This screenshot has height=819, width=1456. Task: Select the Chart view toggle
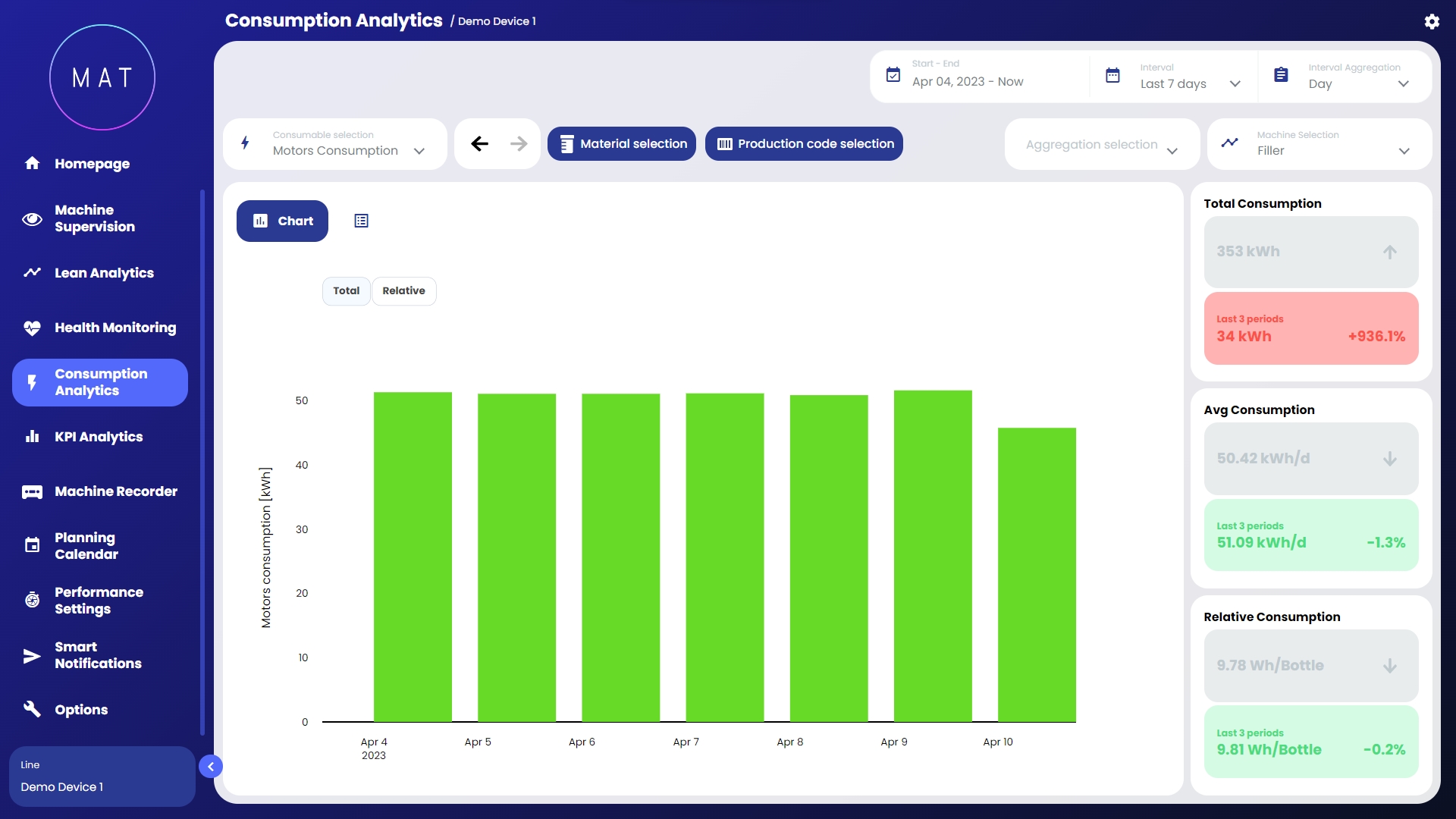[282, 221]
